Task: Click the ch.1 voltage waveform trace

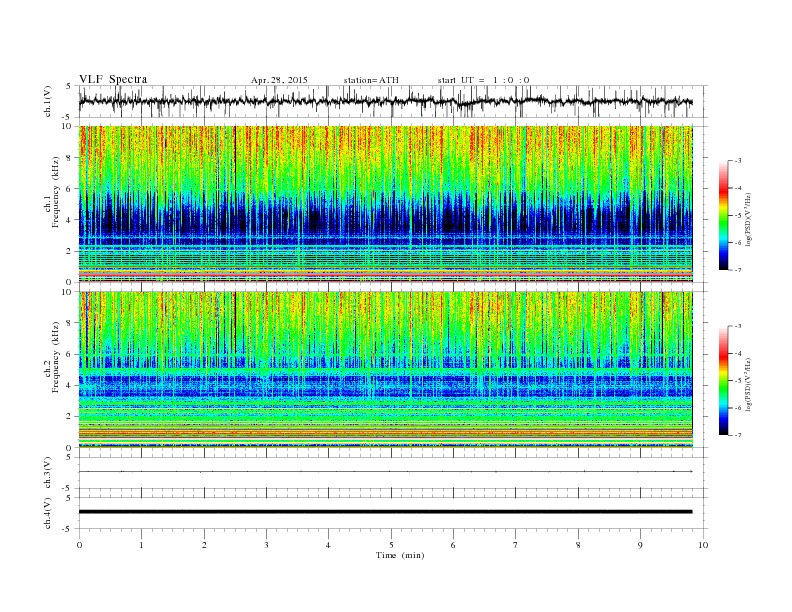Action: click(x=385, y=101)
